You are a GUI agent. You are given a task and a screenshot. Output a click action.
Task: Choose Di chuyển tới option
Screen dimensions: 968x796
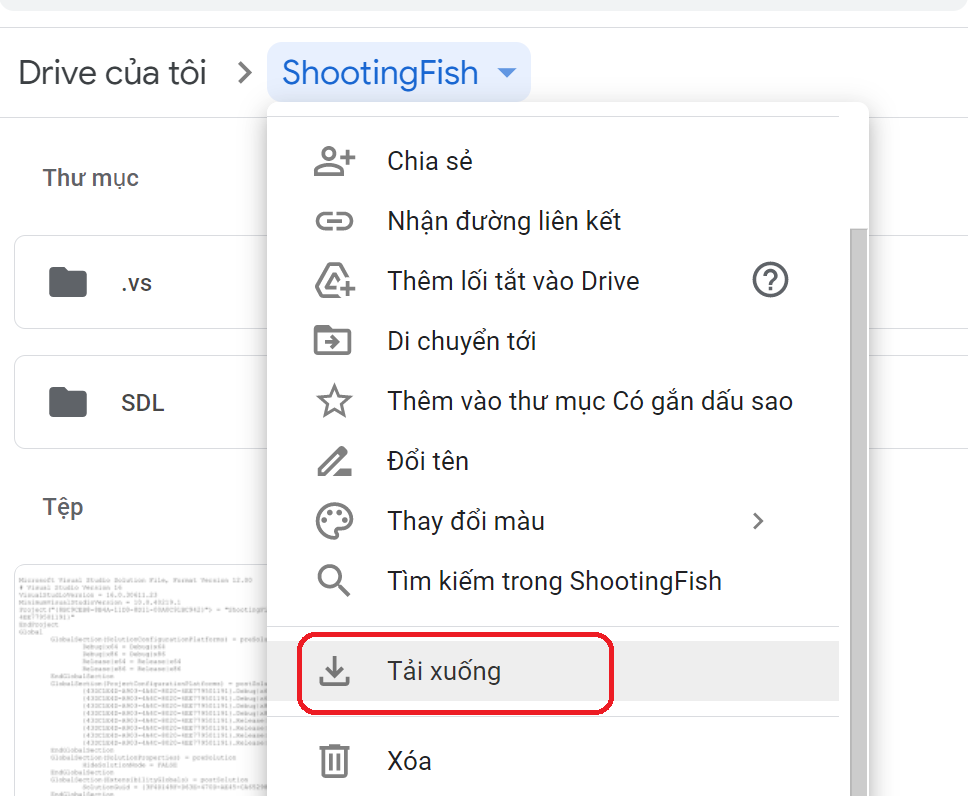[553, 341]
